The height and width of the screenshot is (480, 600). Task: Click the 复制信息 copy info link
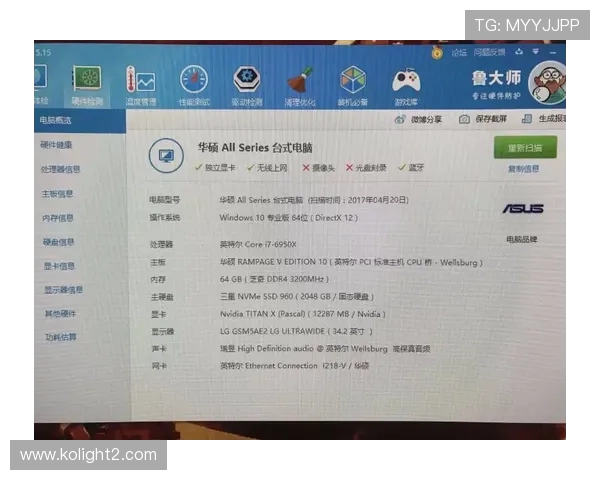coord(523,169)
